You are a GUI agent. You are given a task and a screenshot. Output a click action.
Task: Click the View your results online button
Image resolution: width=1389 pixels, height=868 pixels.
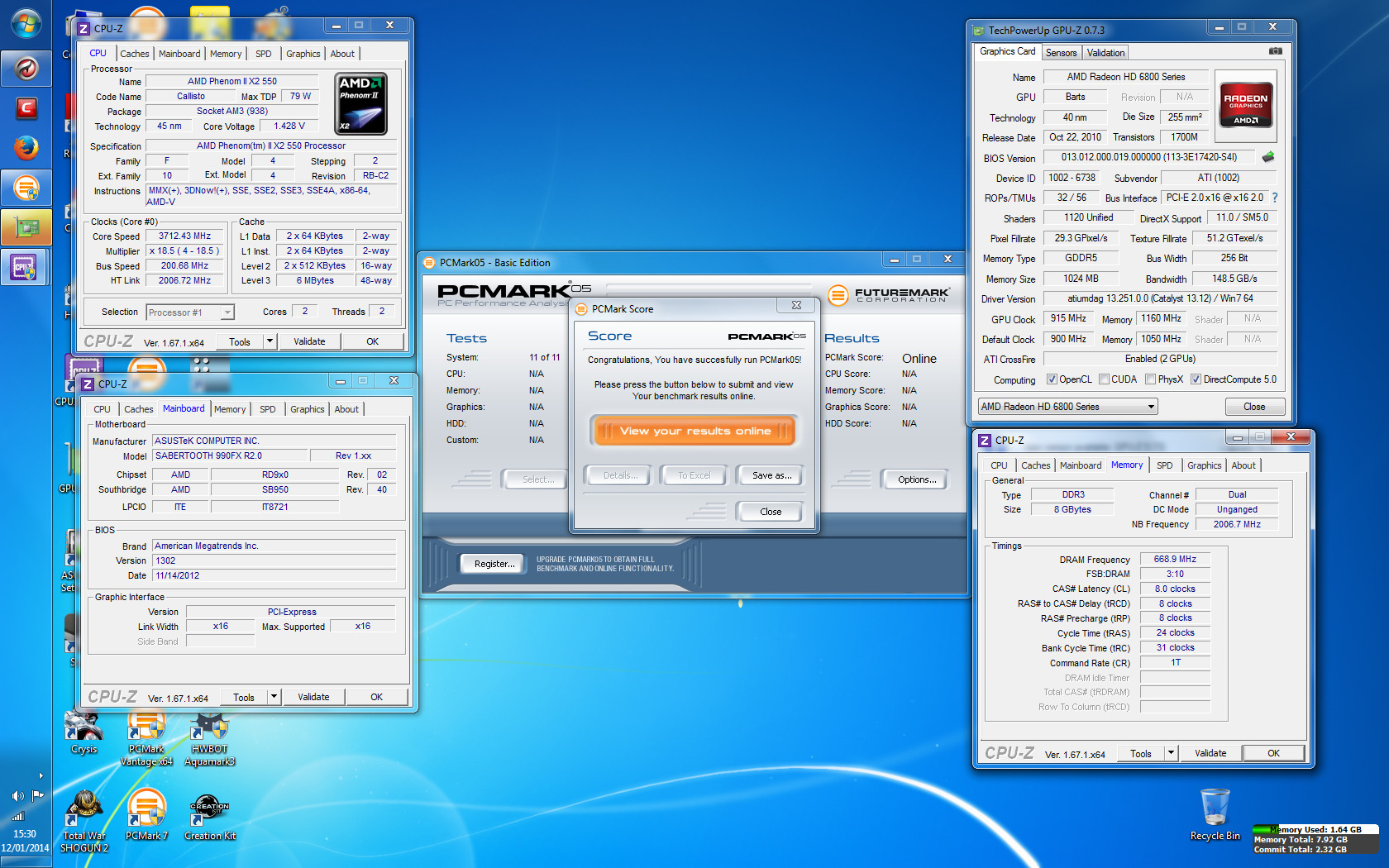pyautogui.click(x=694, y=431)
